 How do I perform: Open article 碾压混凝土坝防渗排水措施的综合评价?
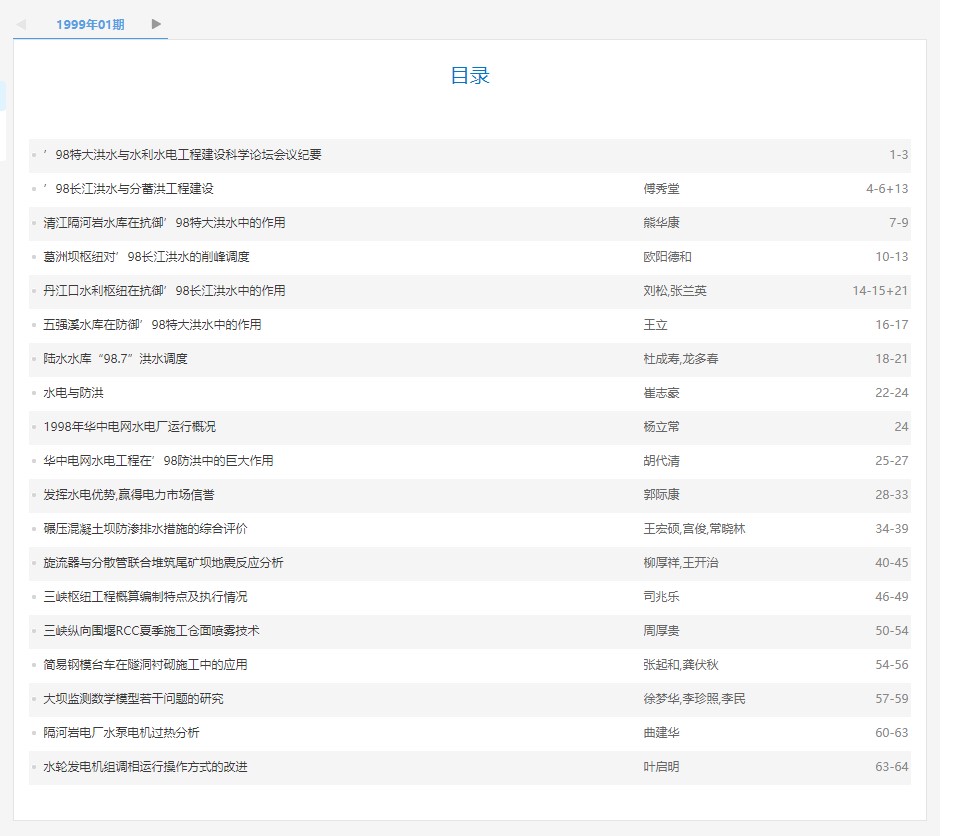[x=145, y=529]
